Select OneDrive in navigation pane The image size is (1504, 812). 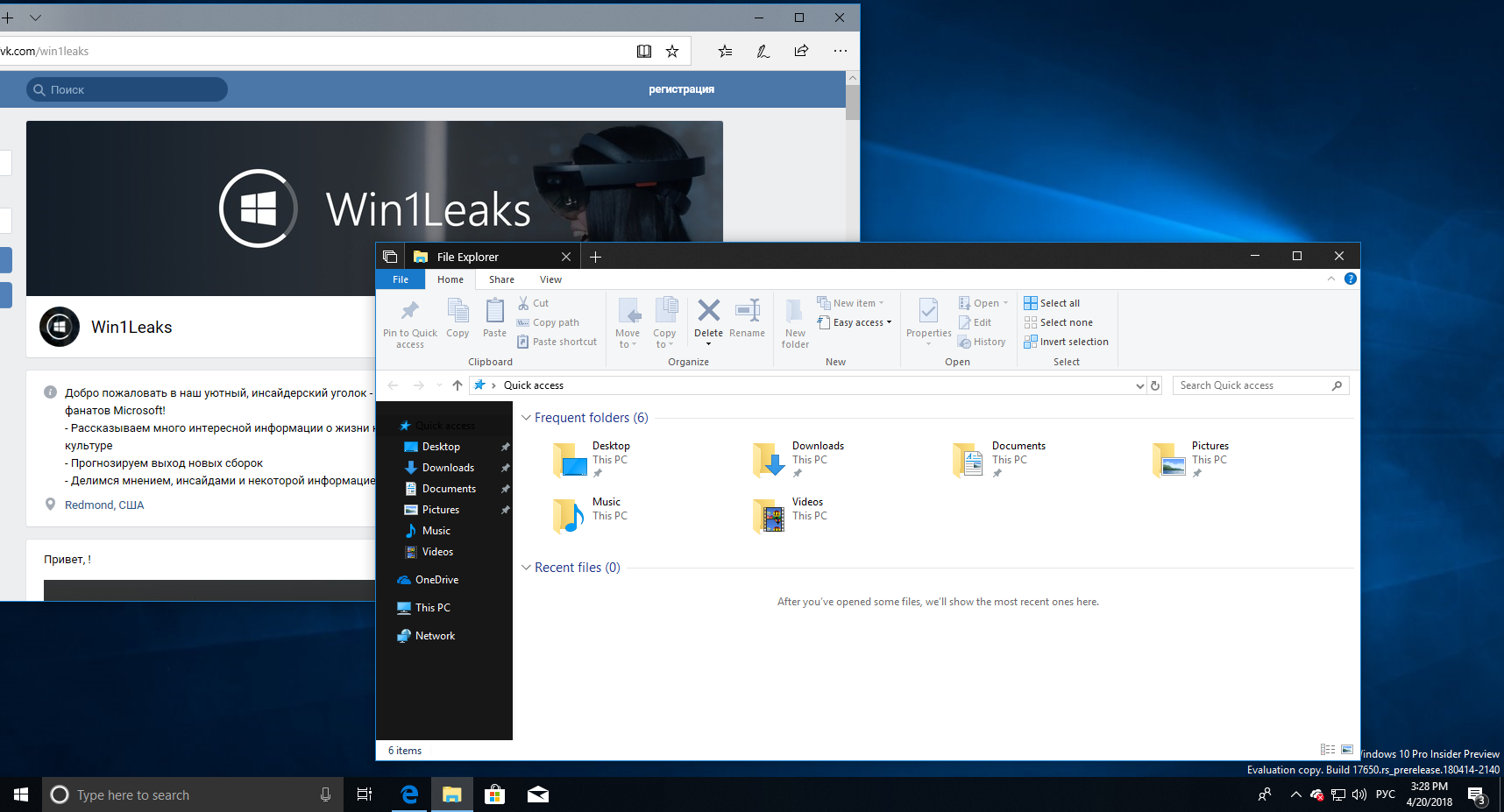pyautogui.click(x=436, y=580)
